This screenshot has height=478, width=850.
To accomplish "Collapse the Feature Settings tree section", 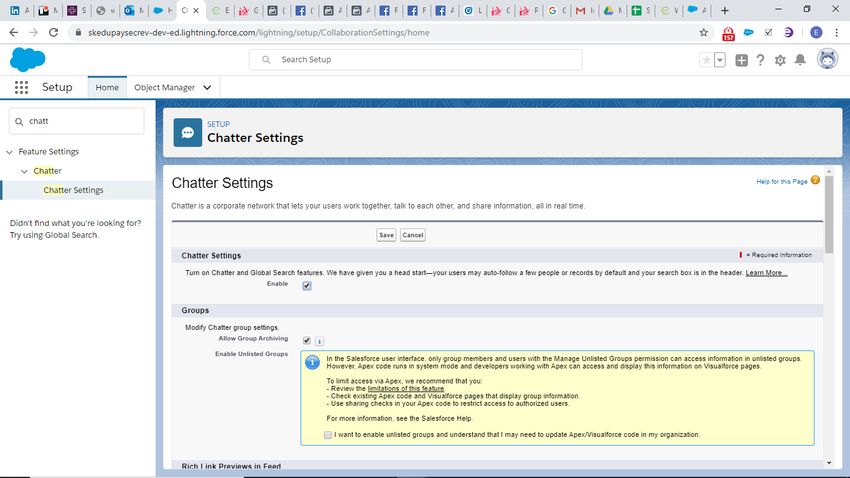I will click(x=10, y=152).
